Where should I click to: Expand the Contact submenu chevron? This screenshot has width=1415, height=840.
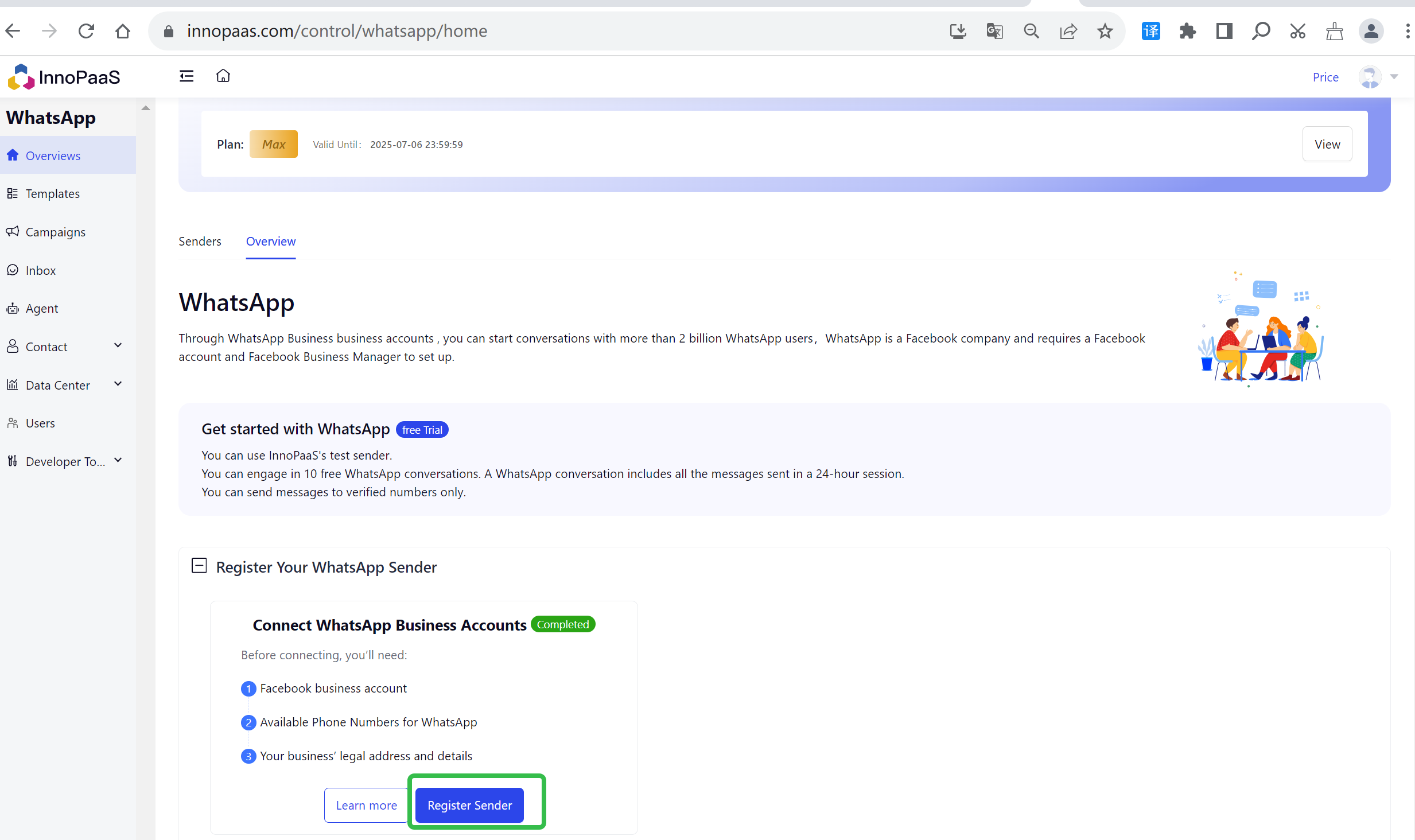coord(118,345)
